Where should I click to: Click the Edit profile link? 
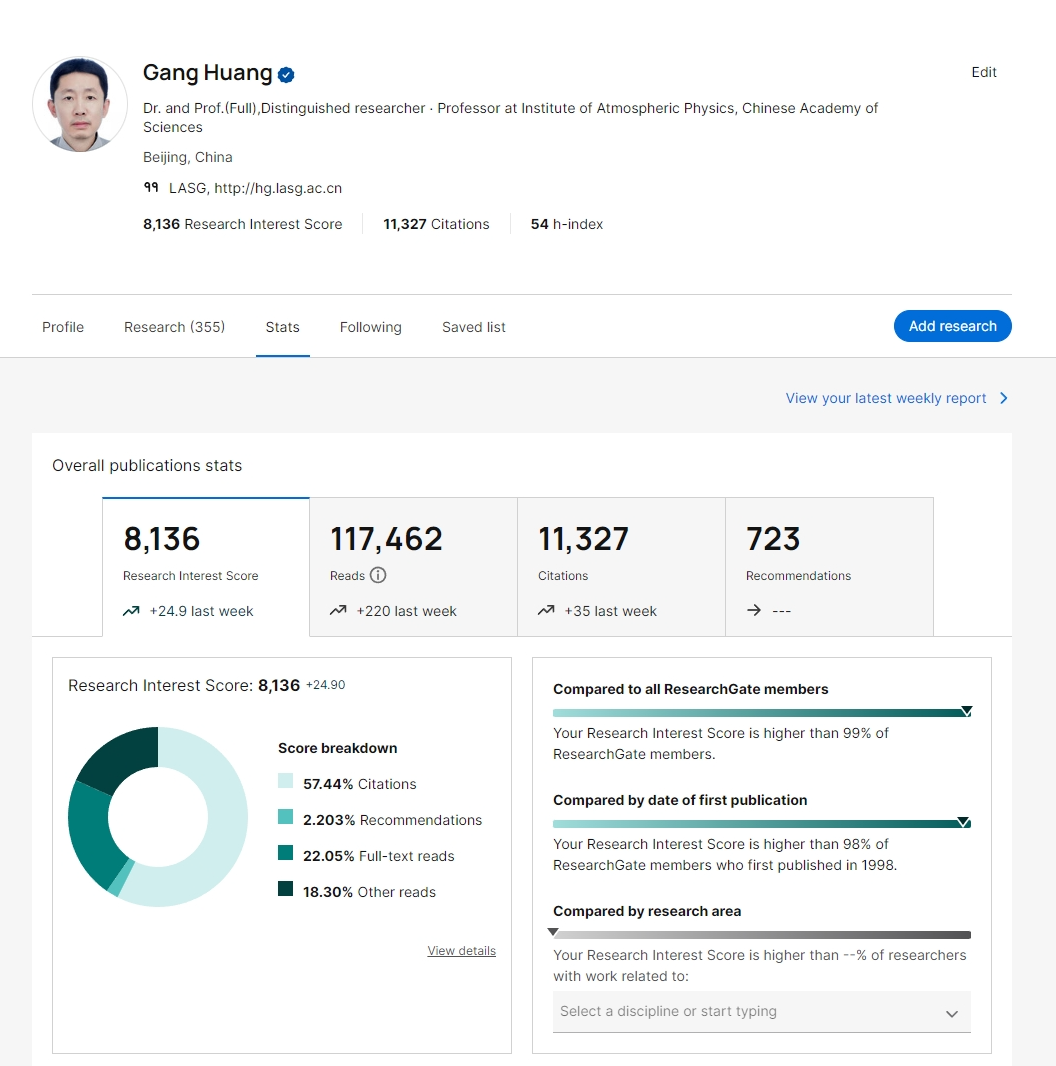click(x=984, y=72)
